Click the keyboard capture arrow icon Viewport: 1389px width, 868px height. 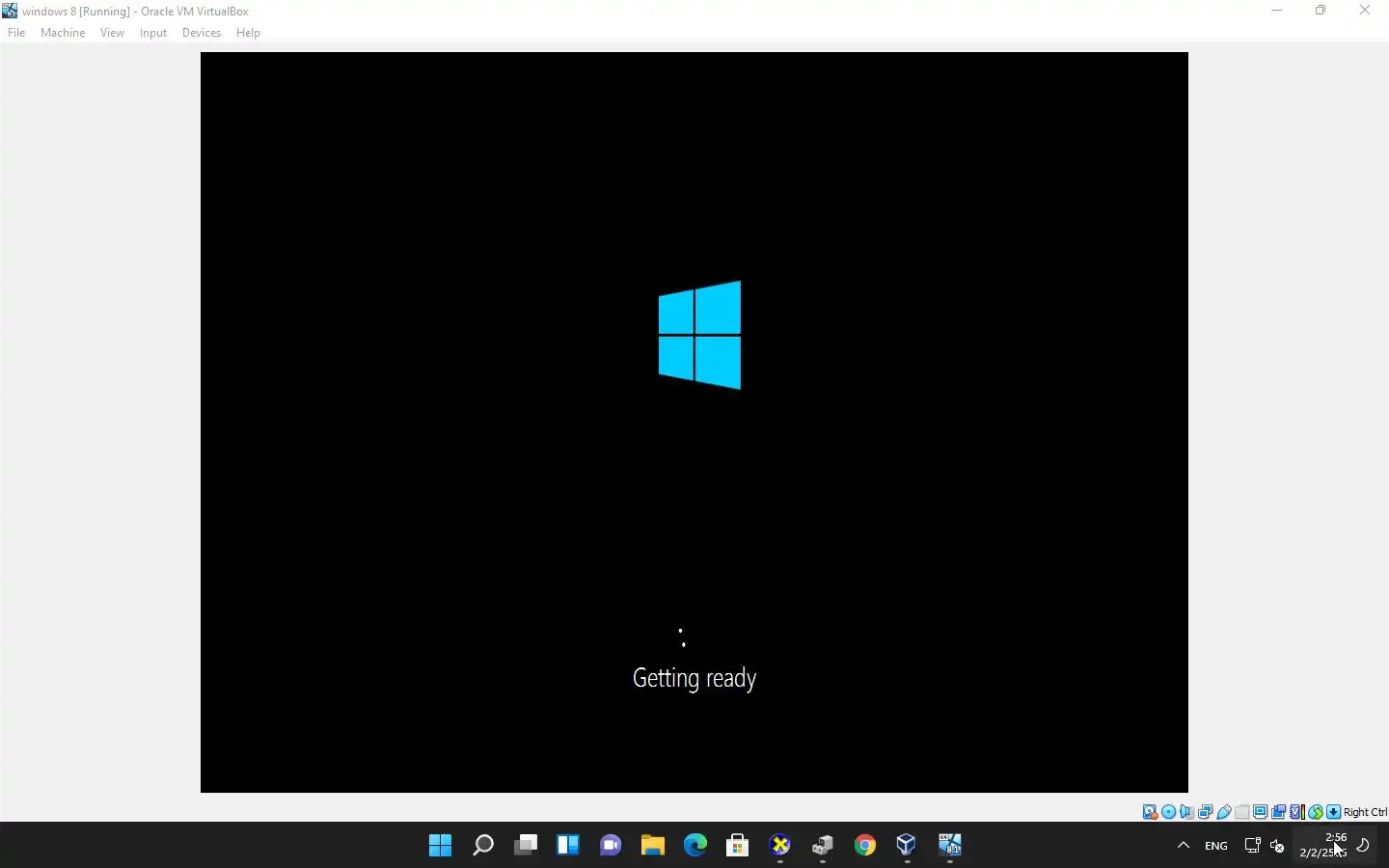[1333, 812]
